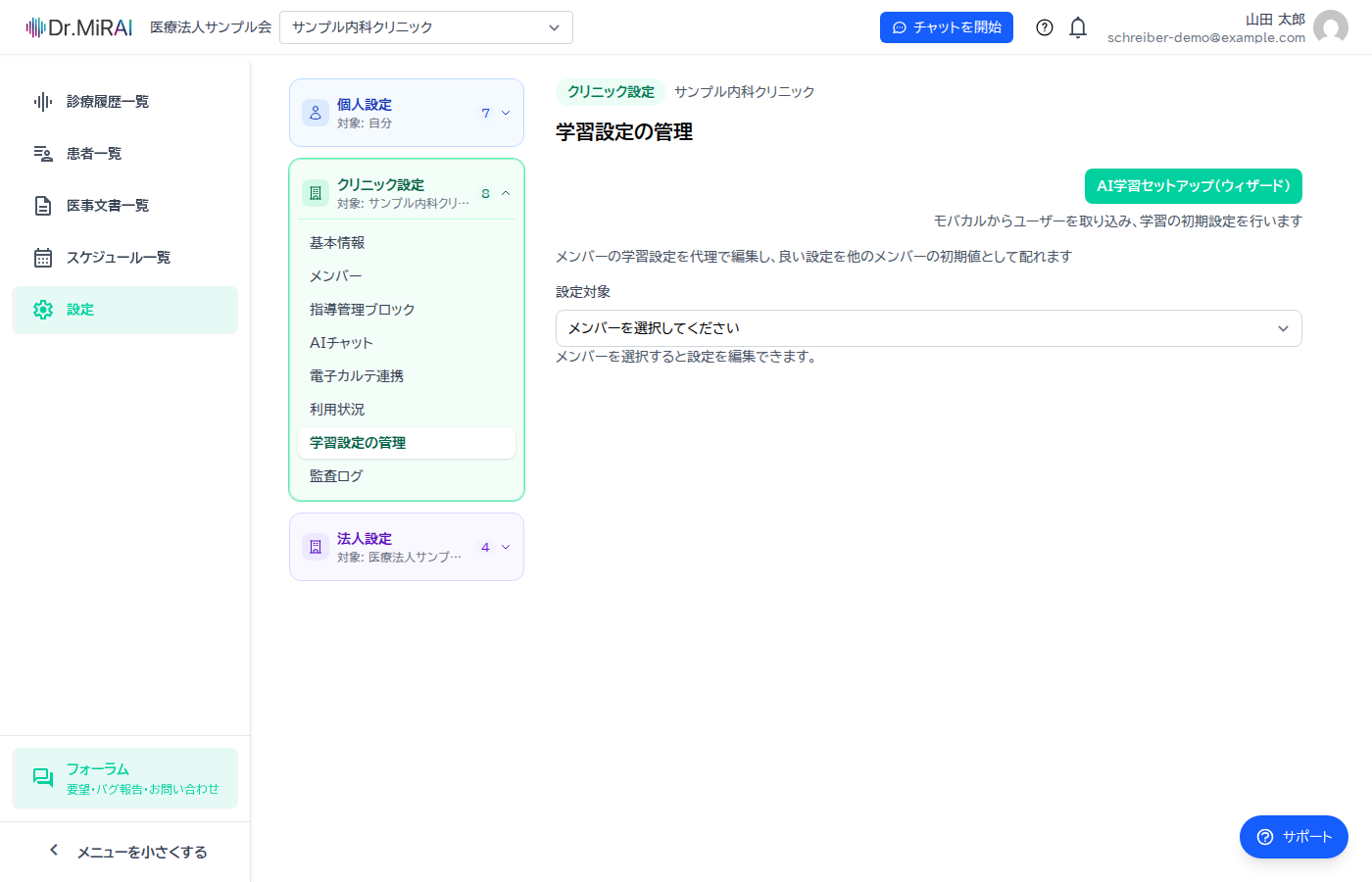The height and width of the screenshot is (882, 1372).
Task: Click チャットを開始 button
Action: [947, 27]
